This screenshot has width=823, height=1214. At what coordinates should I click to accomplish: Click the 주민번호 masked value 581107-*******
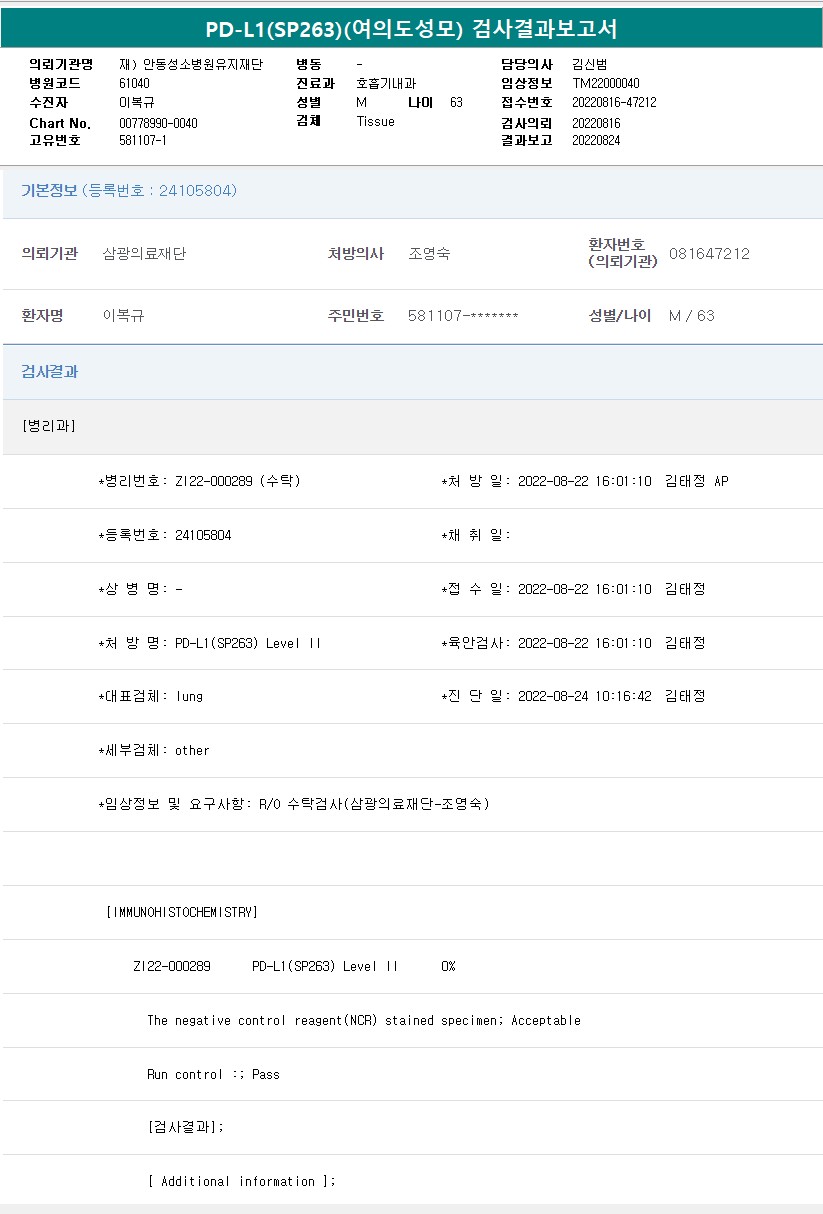tap(463, 316)
